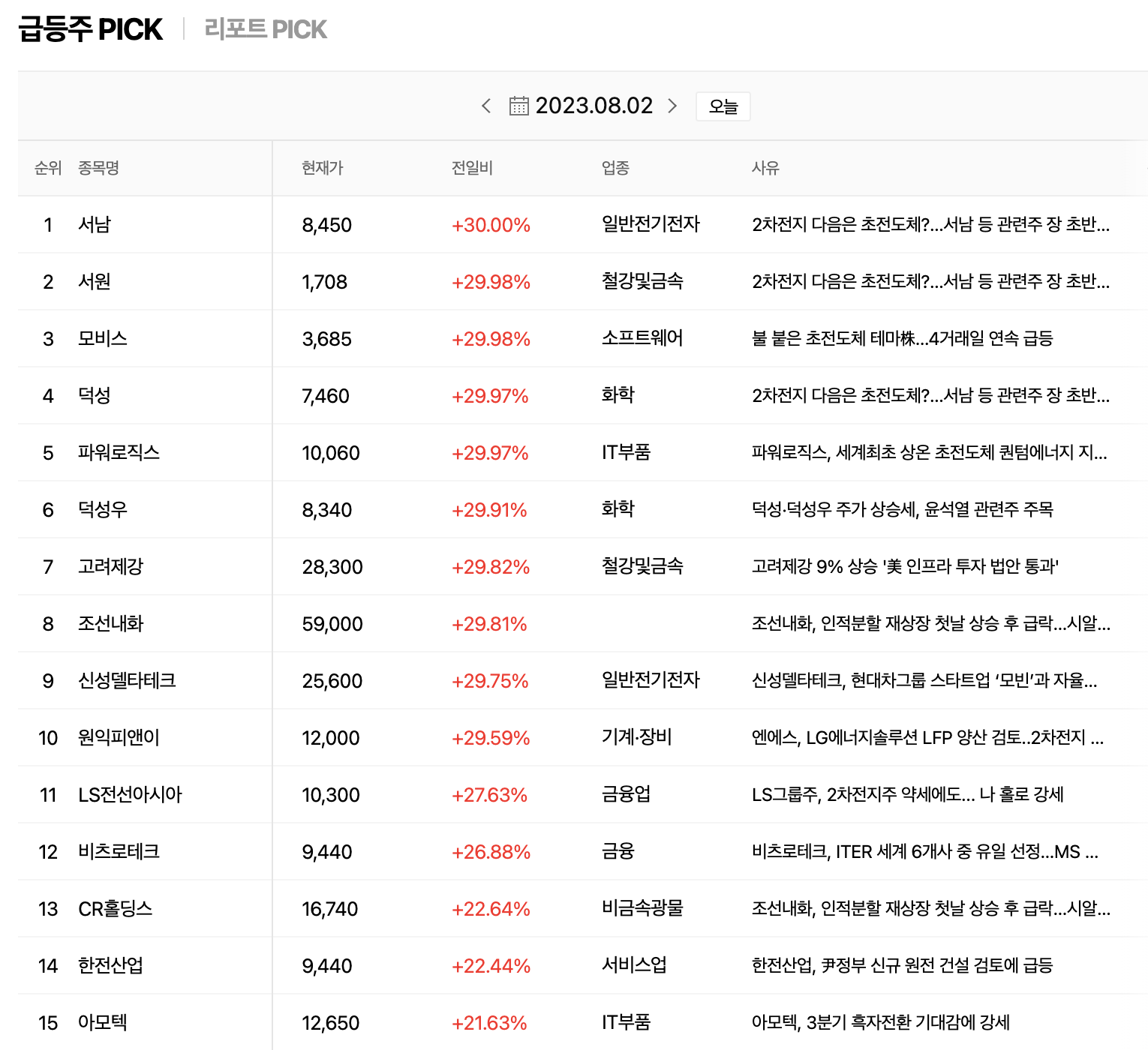
Task: Go to previous date with left chevron
Action: [486, 106]
